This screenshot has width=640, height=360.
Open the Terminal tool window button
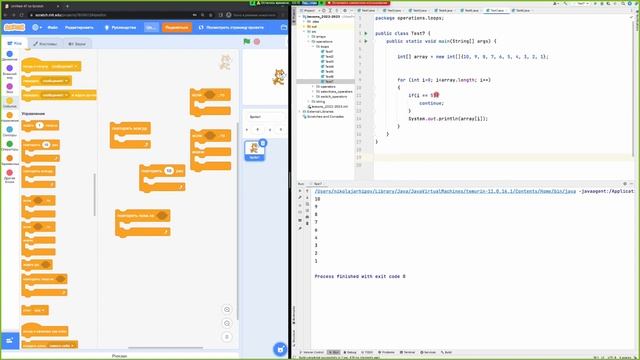407,352
